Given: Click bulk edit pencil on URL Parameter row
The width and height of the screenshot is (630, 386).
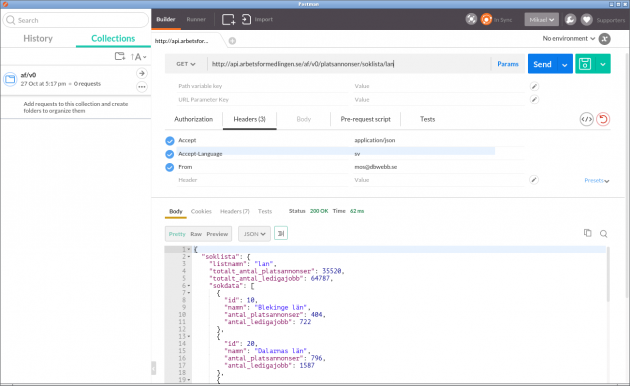Looking at the screenshot, I should click(534, 100).
